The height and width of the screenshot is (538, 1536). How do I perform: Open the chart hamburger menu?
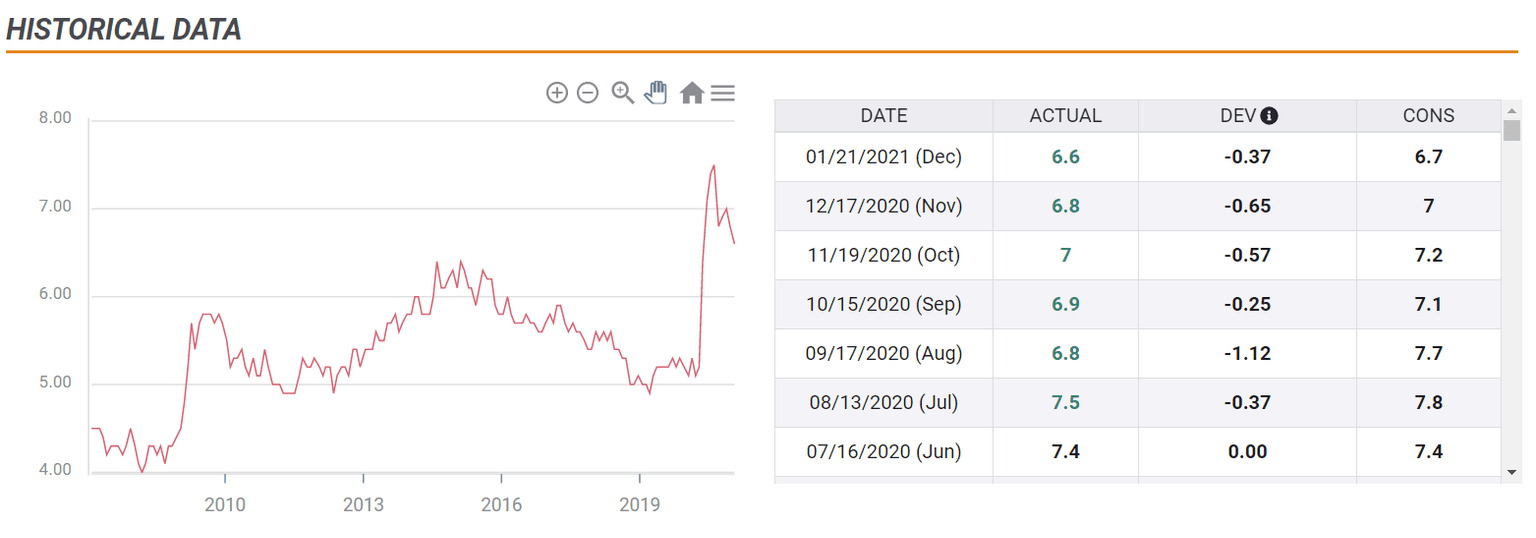pos(723,93)
